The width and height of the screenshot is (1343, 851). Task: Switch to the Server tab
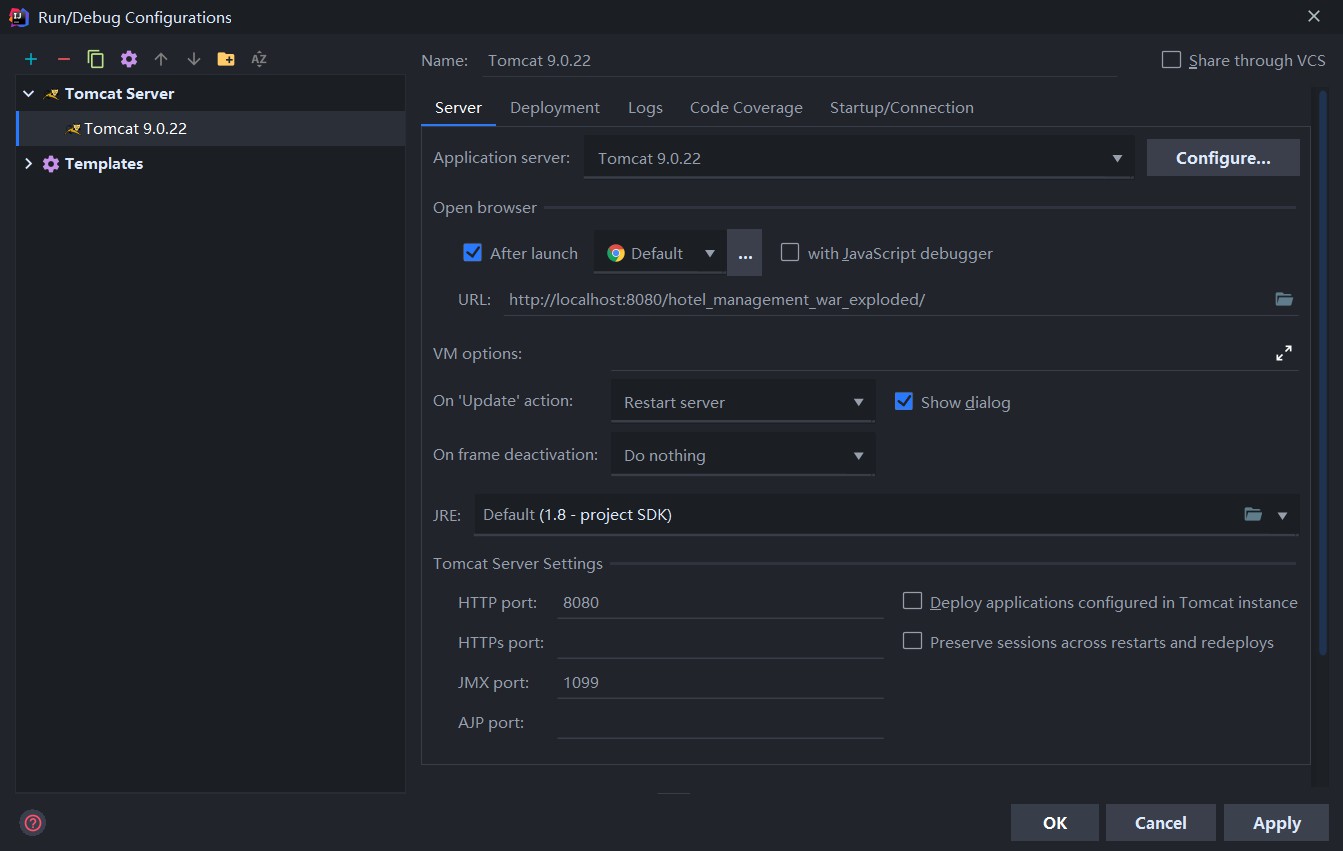coord(458,108)
